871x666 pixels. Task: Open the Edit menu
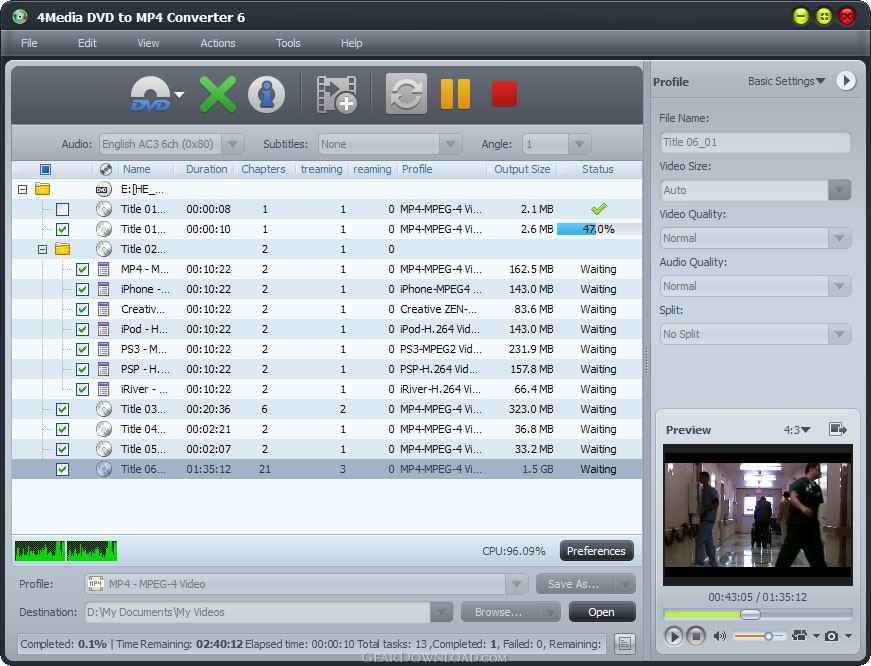[87, 43]
